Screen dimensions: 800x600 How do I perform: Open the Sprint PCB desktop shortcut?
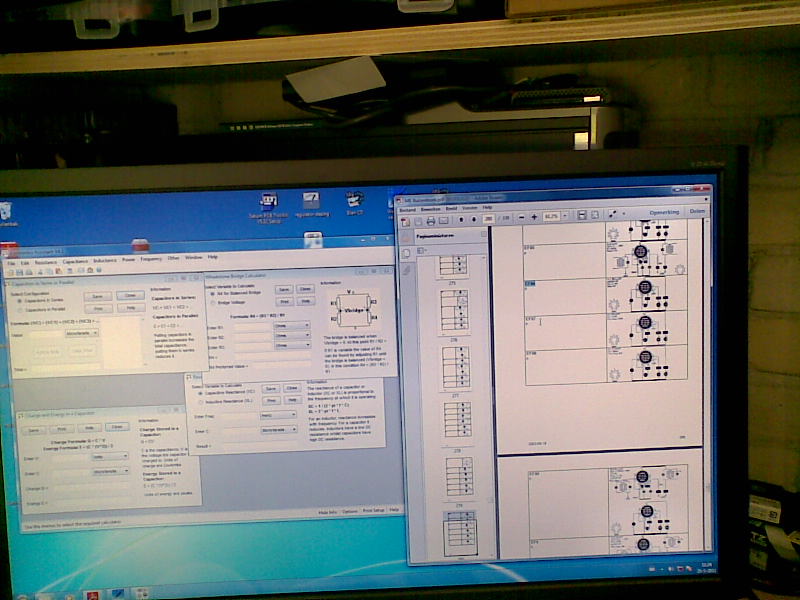click(x=268, y=207)
